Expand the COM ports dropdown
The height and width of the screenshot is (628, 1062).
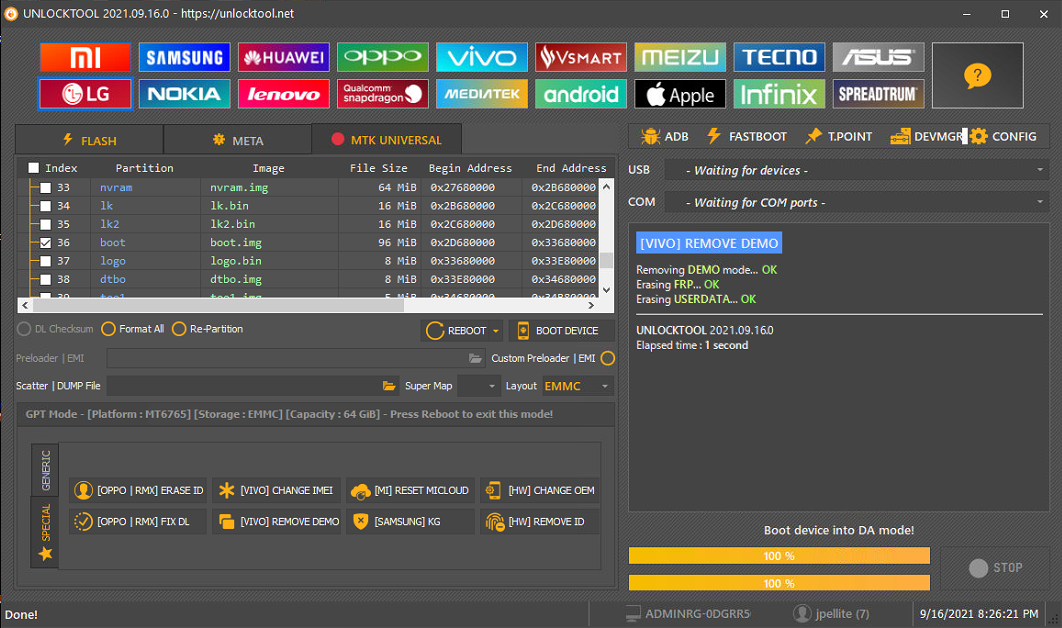click(x=1040, y=202)
